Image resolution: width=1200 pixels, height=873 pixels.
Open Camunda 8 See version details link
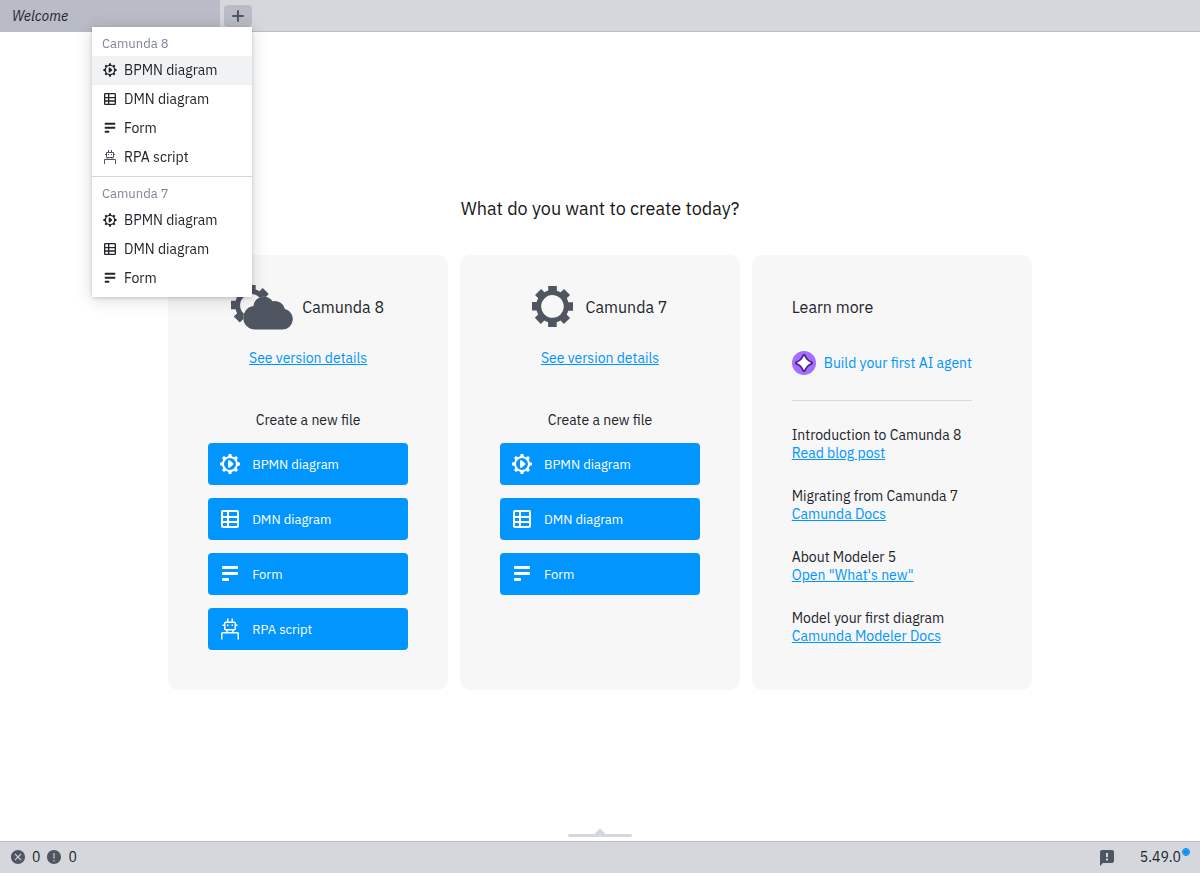308,358
